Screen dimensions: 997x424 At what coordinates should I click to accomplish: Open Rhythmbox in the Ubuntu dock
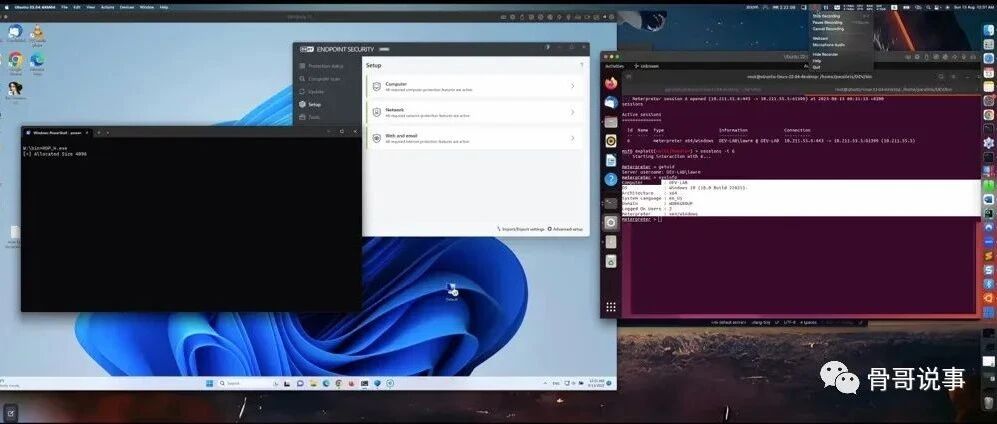click(x=611, y=140)
